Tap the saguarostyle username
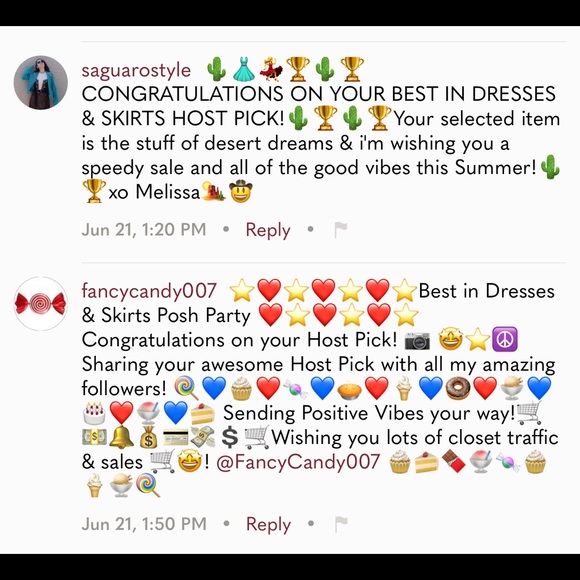580x580 pixels. [x=136, y=70]
